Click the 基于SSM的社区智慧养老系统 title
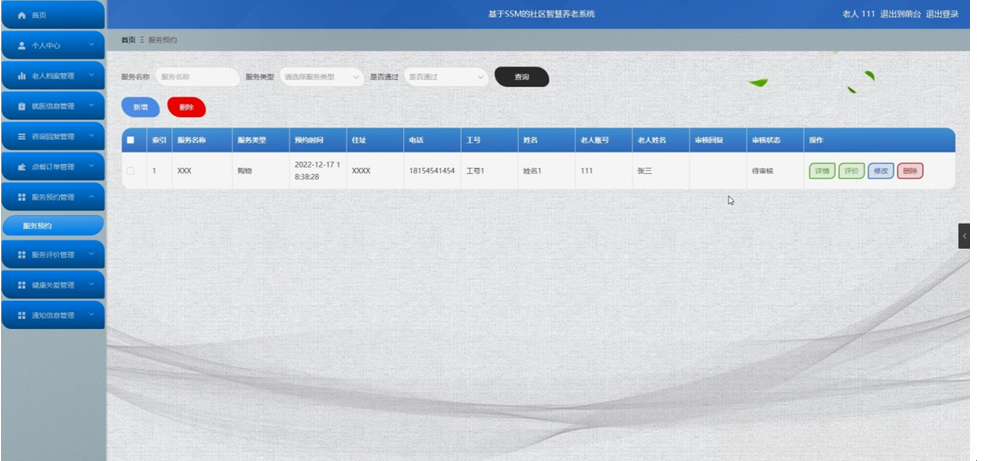The image size is (991, 461). click(x=542, y=14)
